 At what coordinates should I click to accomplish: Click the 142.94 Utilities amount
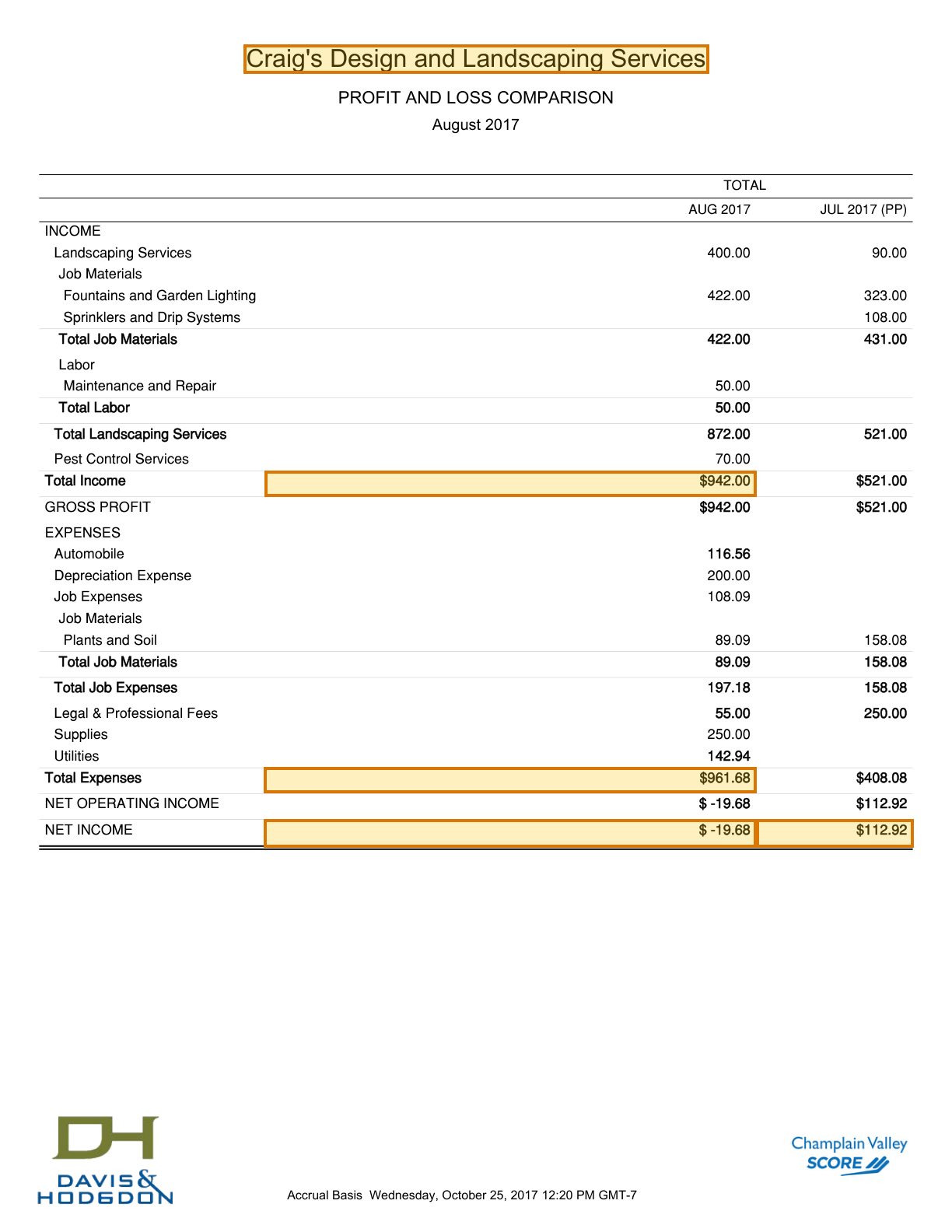click(729, 756)
